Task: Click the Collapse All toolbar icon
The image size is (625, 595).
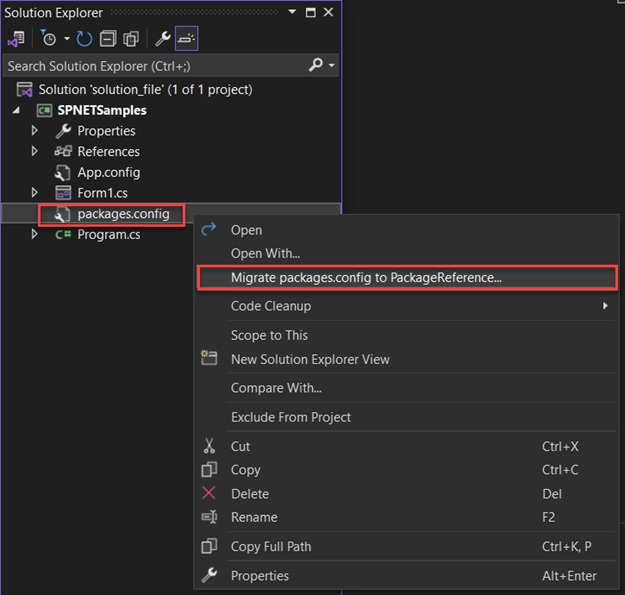Action: coord(108,39)
